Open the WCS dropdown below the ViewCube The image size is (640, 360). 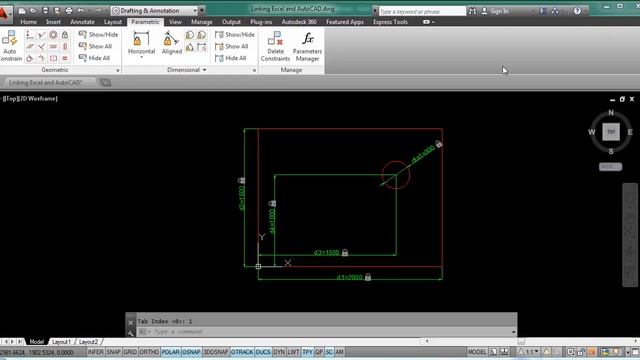(611, 167)
